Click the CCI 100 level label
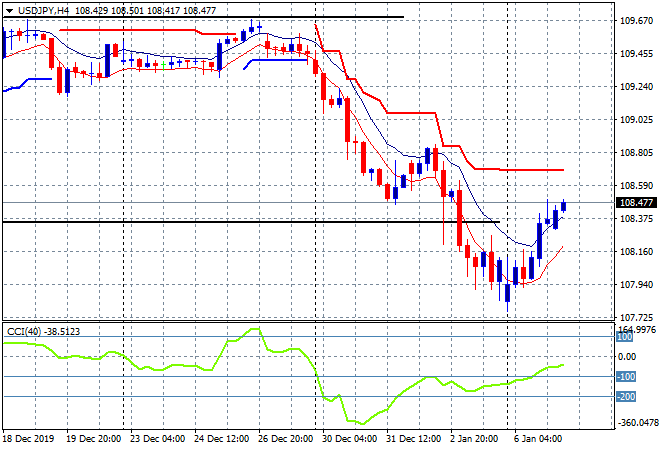 pyautogui.click(x=624, y=337)
